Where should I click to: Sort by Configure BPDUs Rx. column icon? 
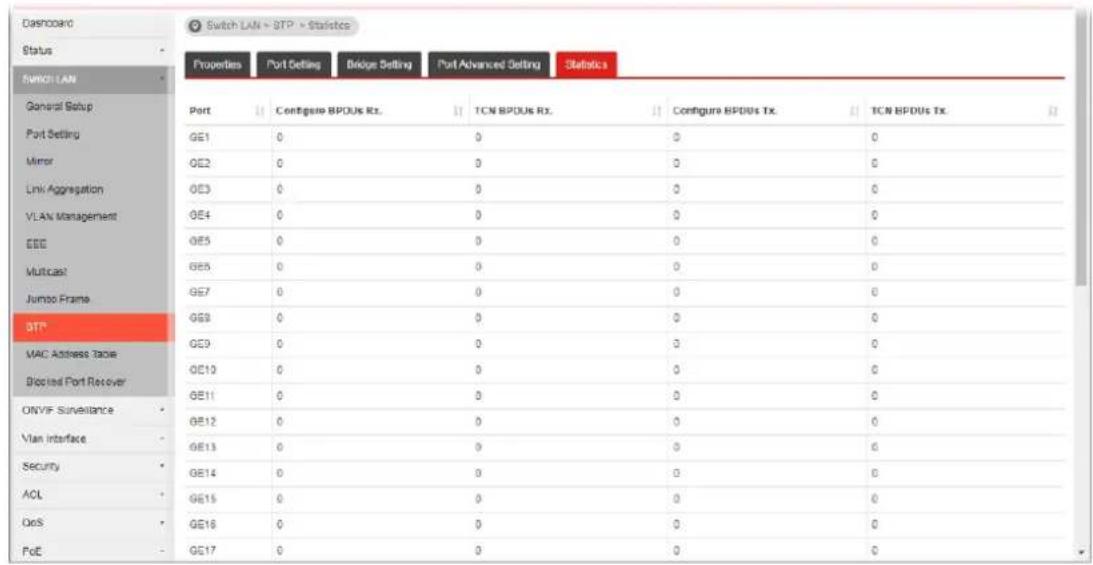tap(459, 111)
